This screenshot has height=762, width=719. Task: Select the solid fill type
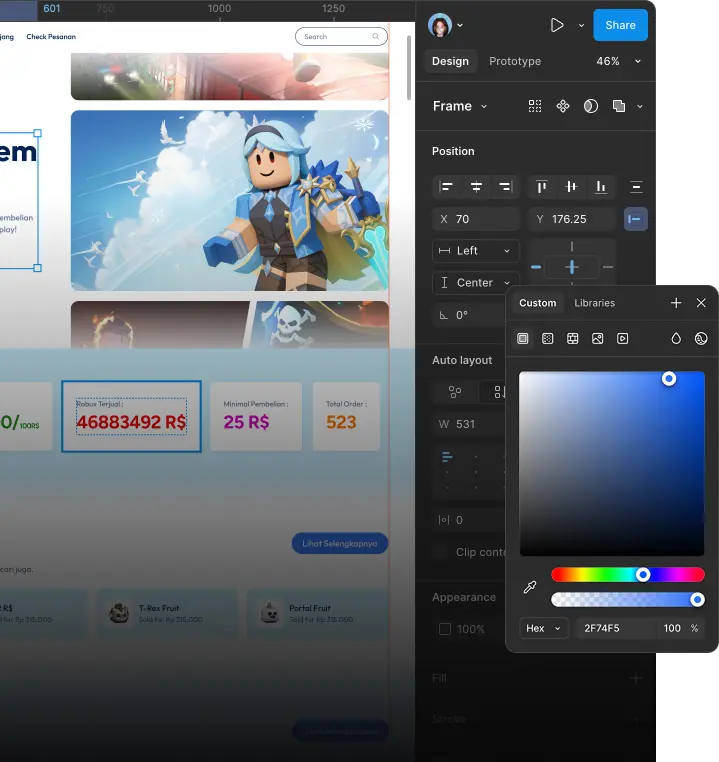[x=523, y=338]
